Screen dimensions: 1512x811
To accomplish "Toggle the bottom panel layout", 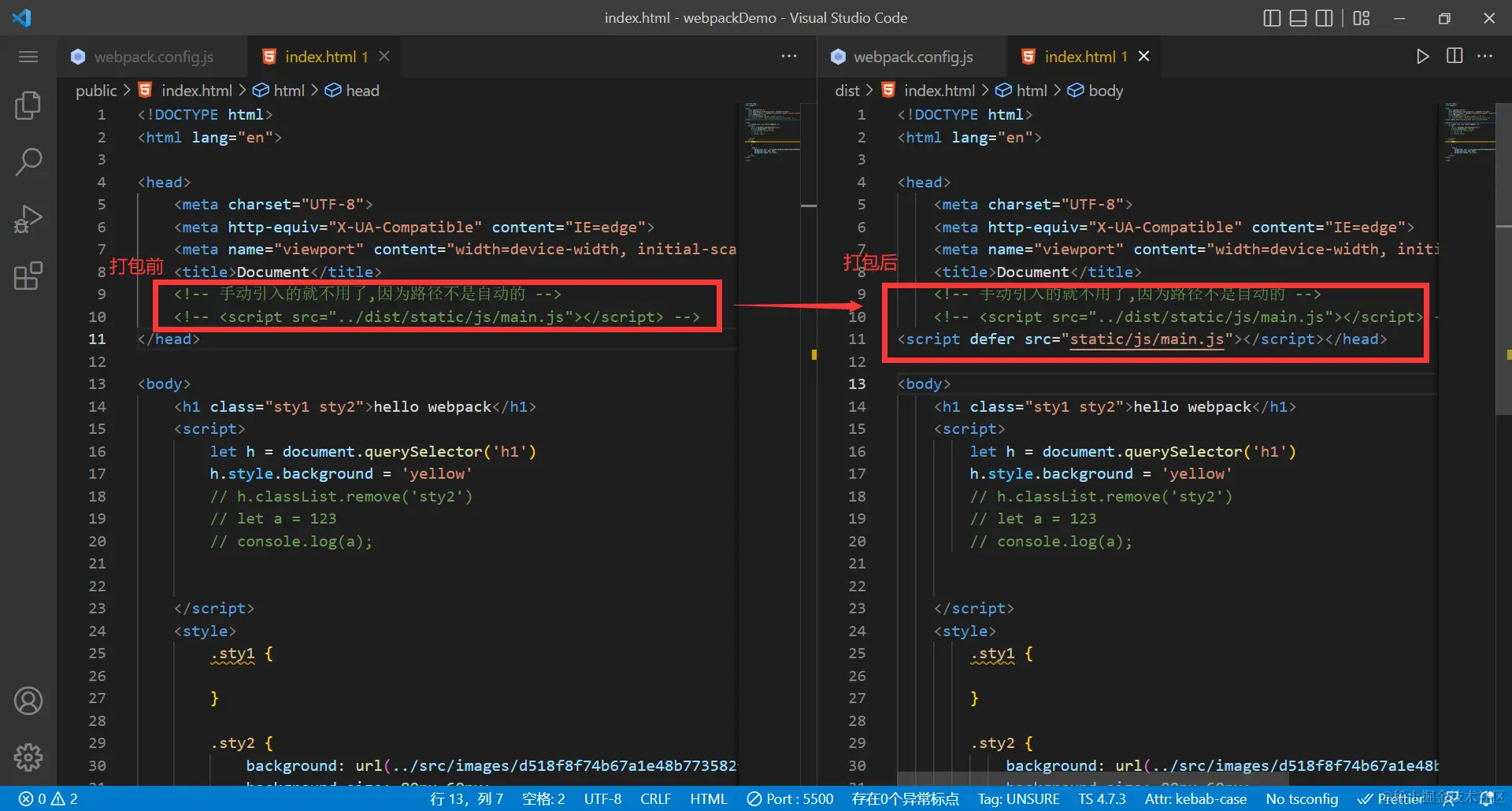I will (1298, 18).
